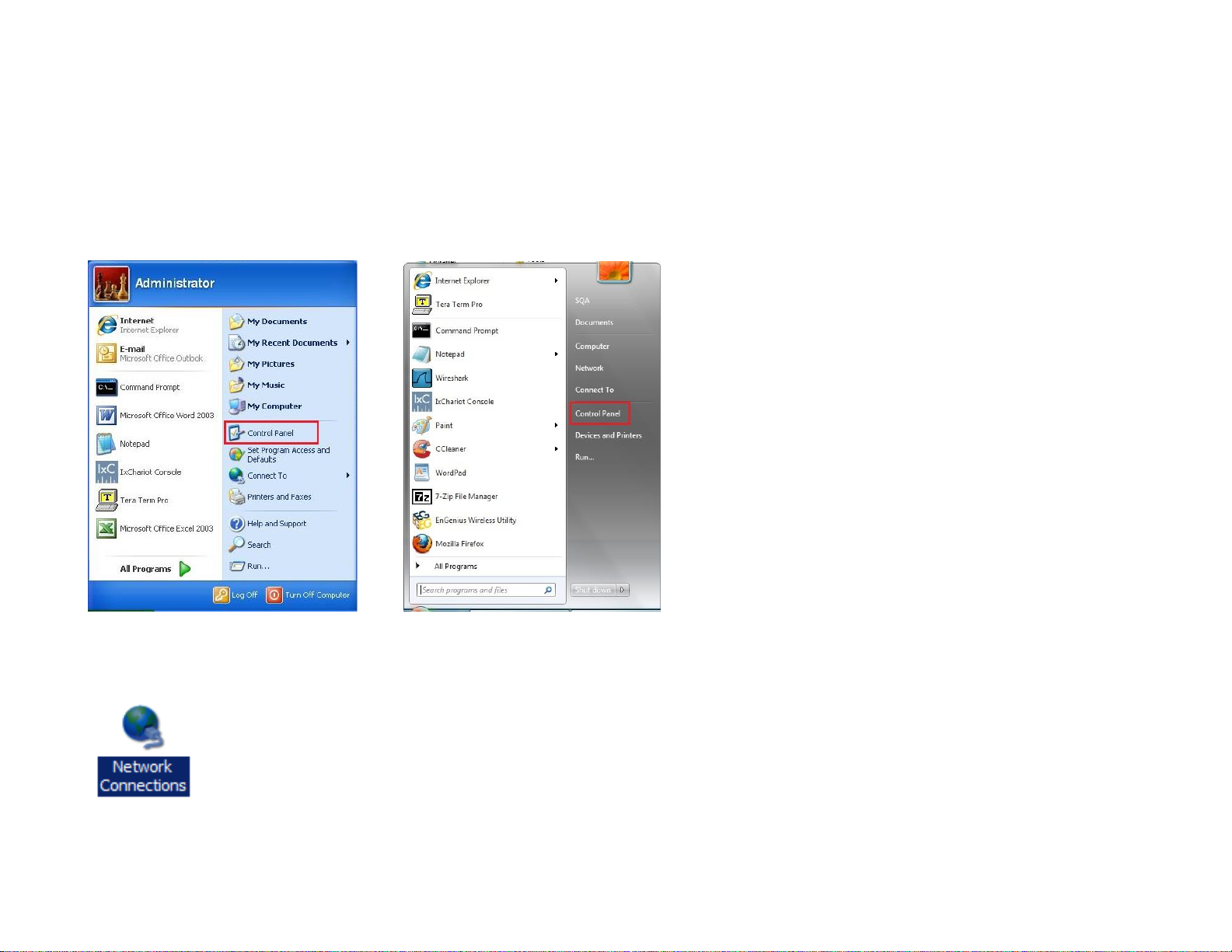Open Control Panel in the XP start menu
1232x952 pixels.
click(271, 433)
